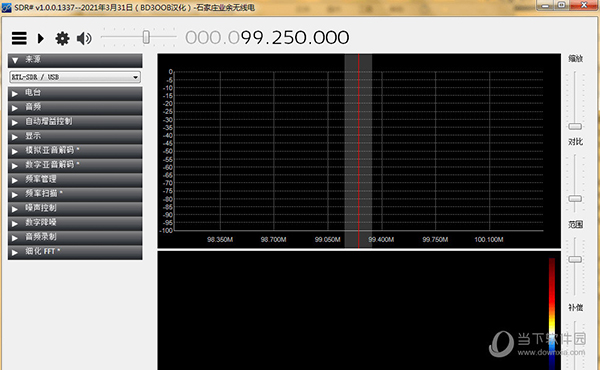Viewport: 600px width, 370px height.
Task: Expand the 音频录制 panel
Action: (x=75, y=237)
